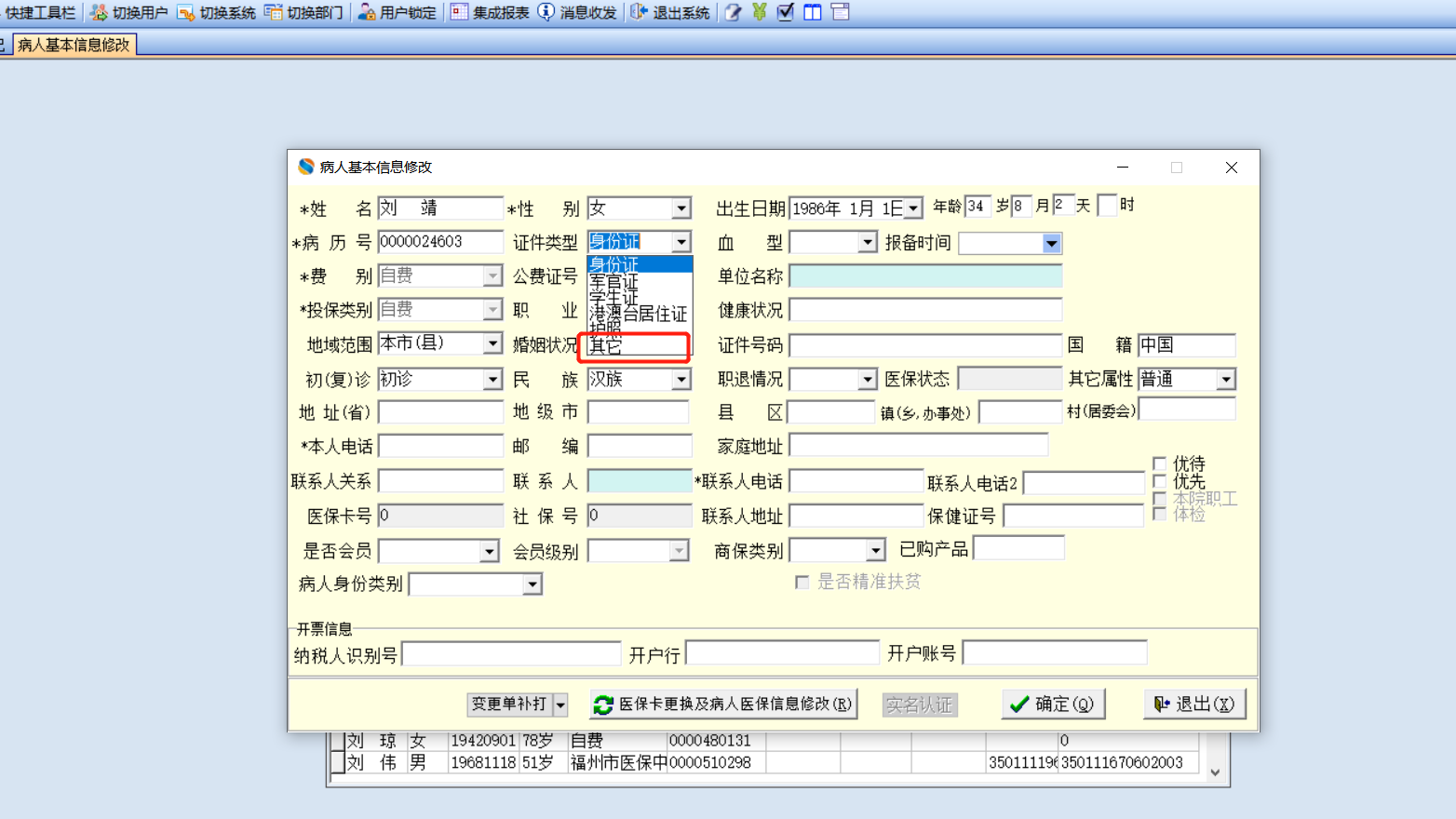Select the row checkbox for 刘伟
Viewport: 1456px width, 819px height.
pos(337,762)
